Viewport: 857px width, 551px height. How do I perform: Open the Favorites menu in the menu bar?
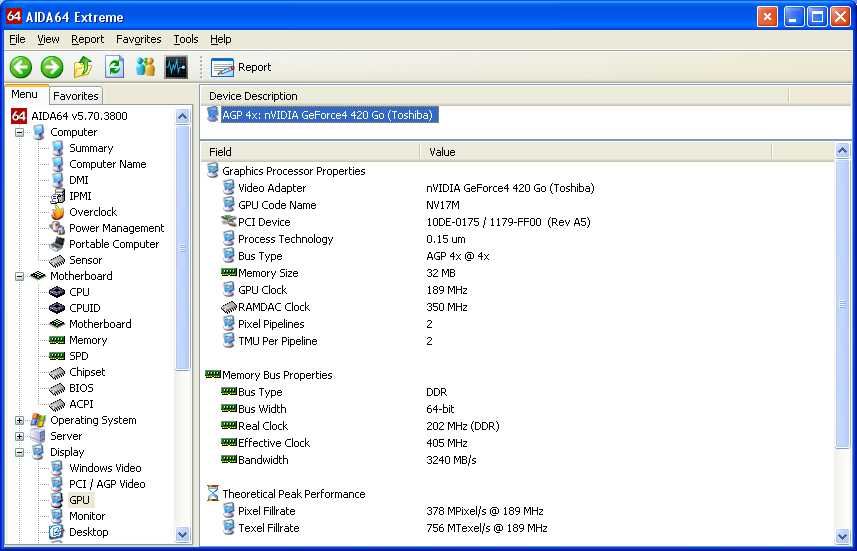pos(138,39)
